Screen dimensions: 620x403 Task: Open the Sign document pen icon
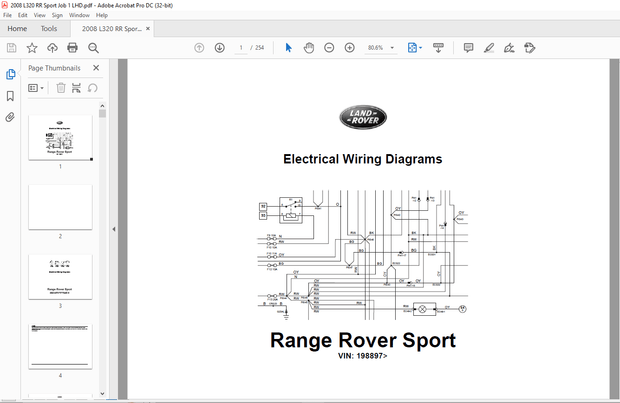tap(509, 48)
